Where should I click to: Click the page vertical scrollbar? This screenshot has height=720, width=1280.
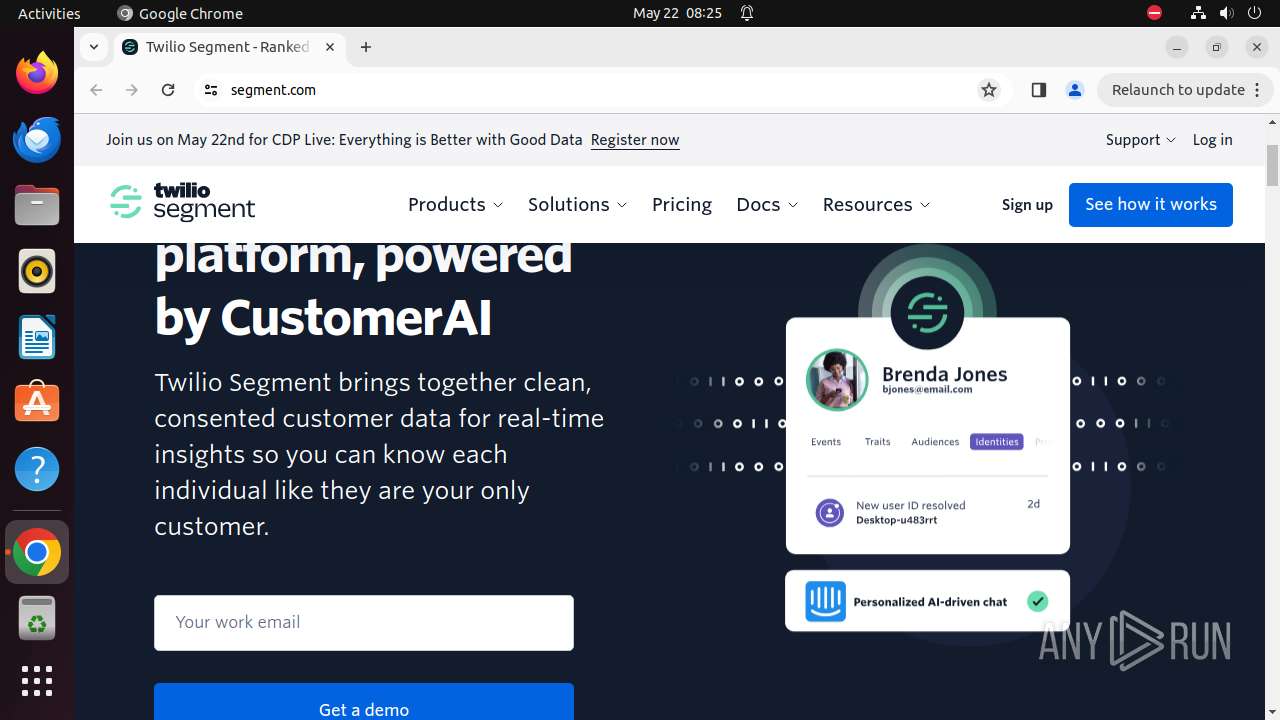tap(1272, 165)
